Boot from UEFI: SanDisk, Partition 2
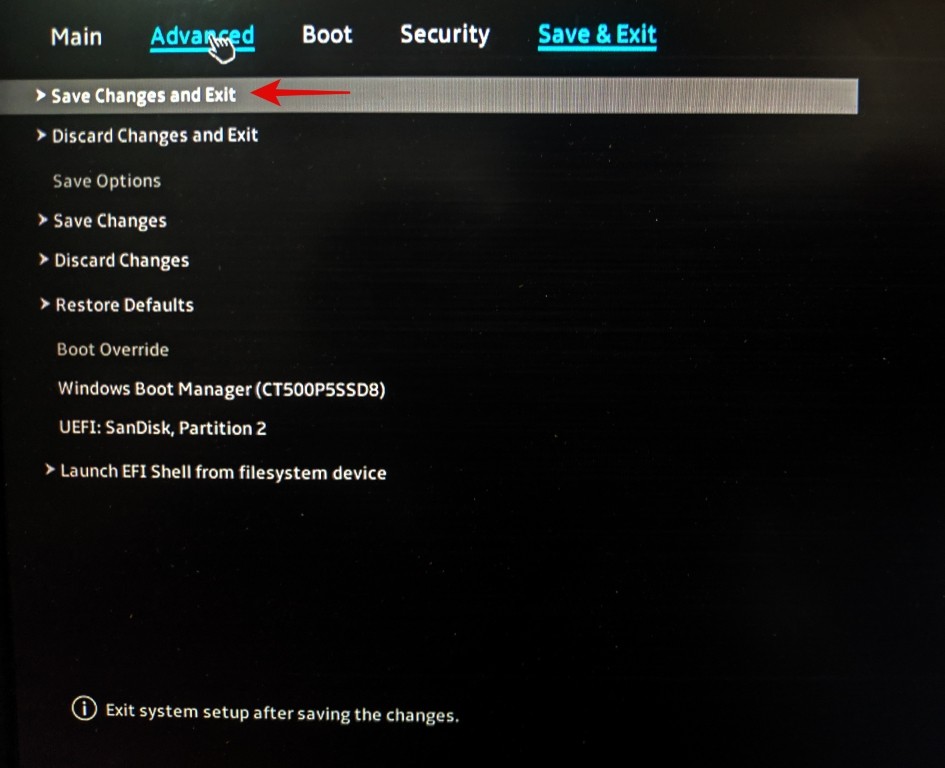 (x=163, y=428)
